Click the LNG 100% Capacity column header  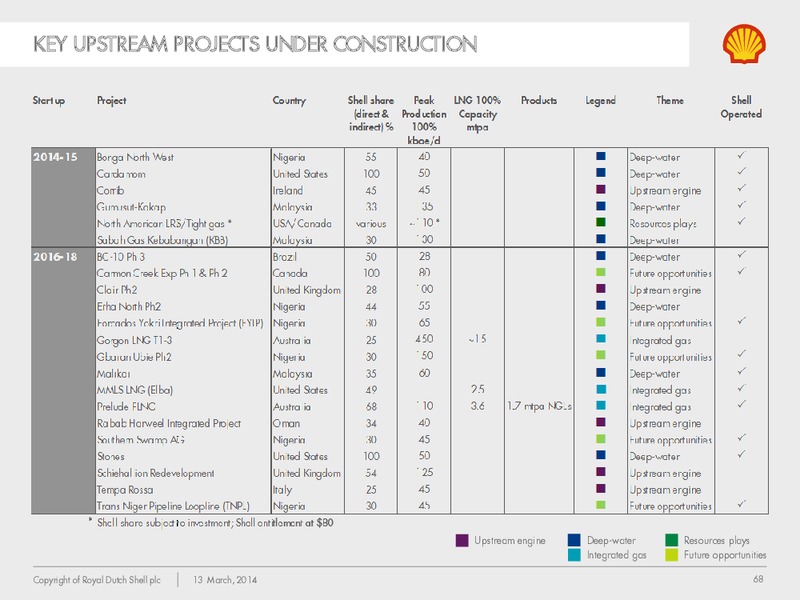[477, 113]
